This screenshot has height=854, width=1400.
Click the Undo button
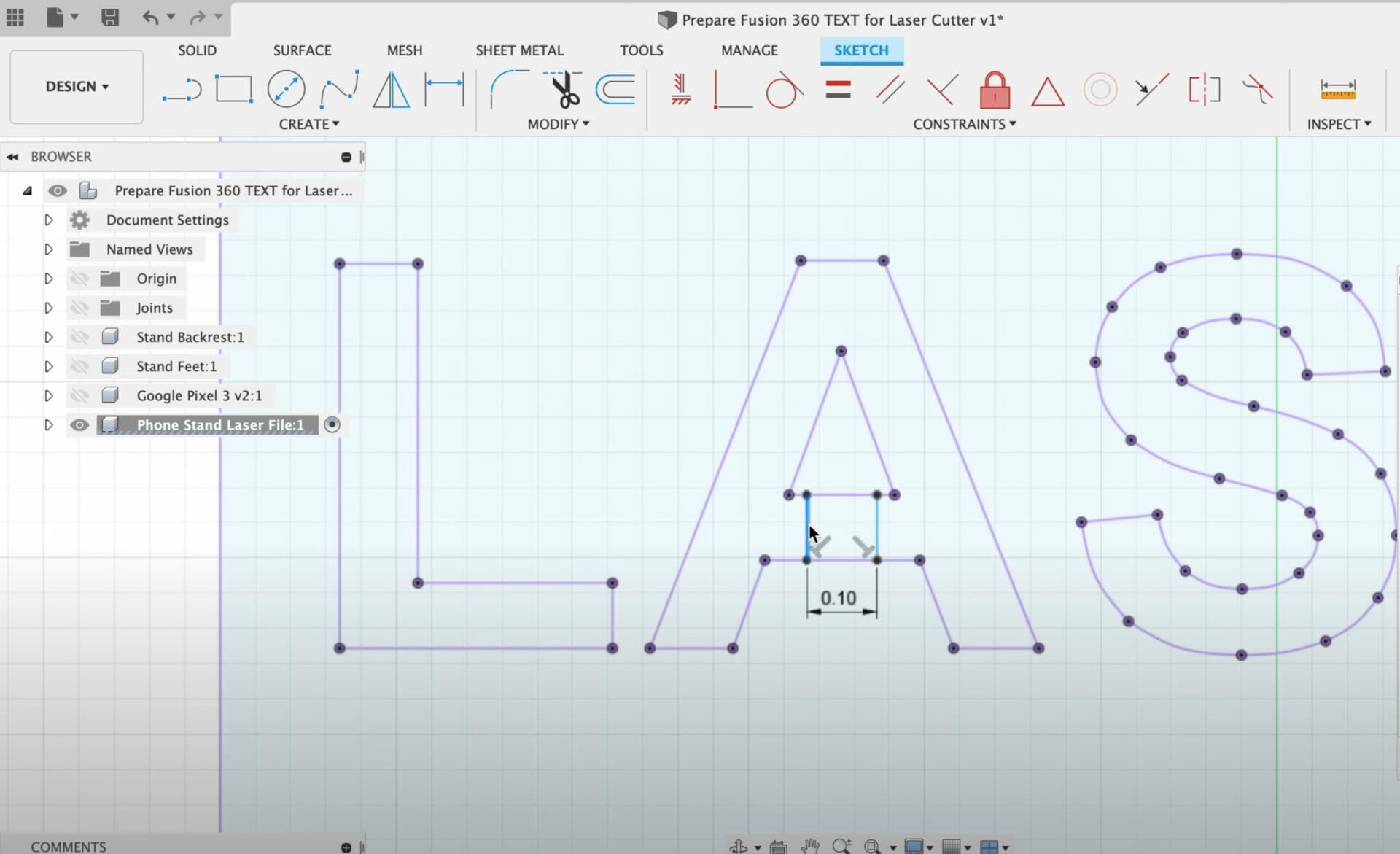(x=149, y=18)
